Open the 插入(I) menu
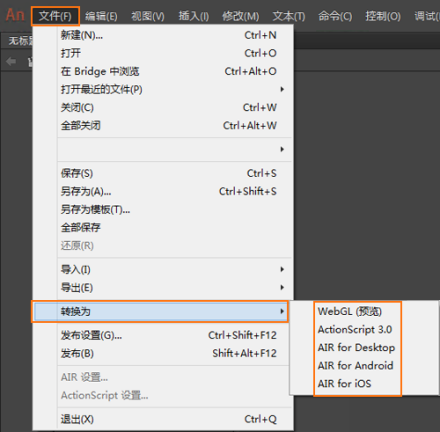 click(x=194, y=16)
